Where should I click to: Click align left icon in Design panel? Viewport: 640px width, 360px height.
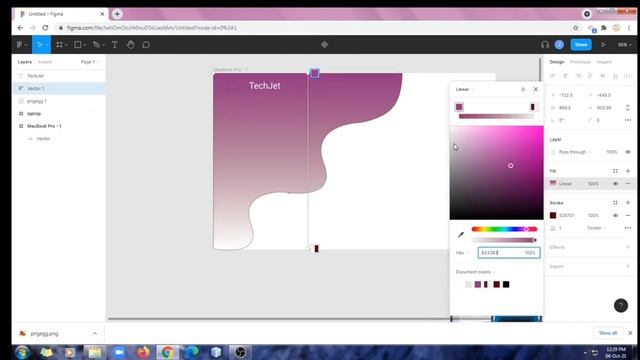[x=553, y=76]
